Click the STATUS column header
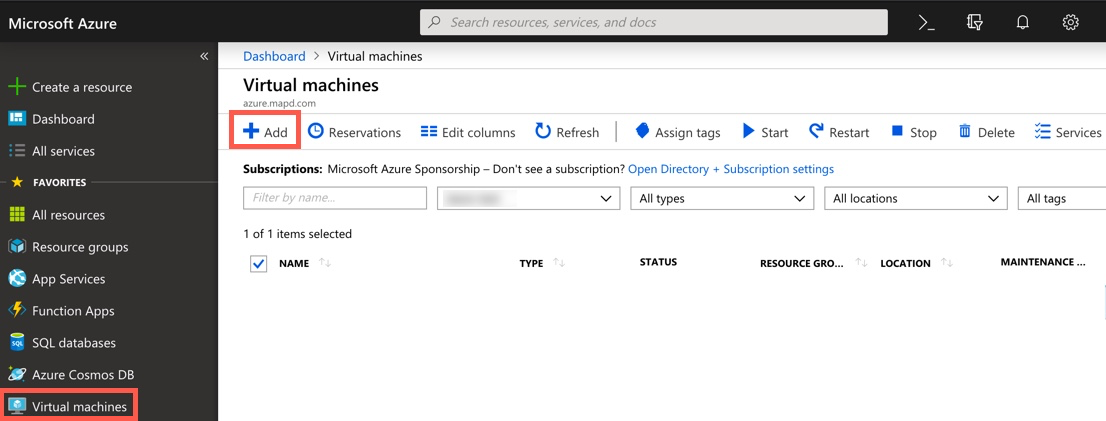Image resolution: width=1106 pixels, height=421 pixels. (x=658, y=262)
